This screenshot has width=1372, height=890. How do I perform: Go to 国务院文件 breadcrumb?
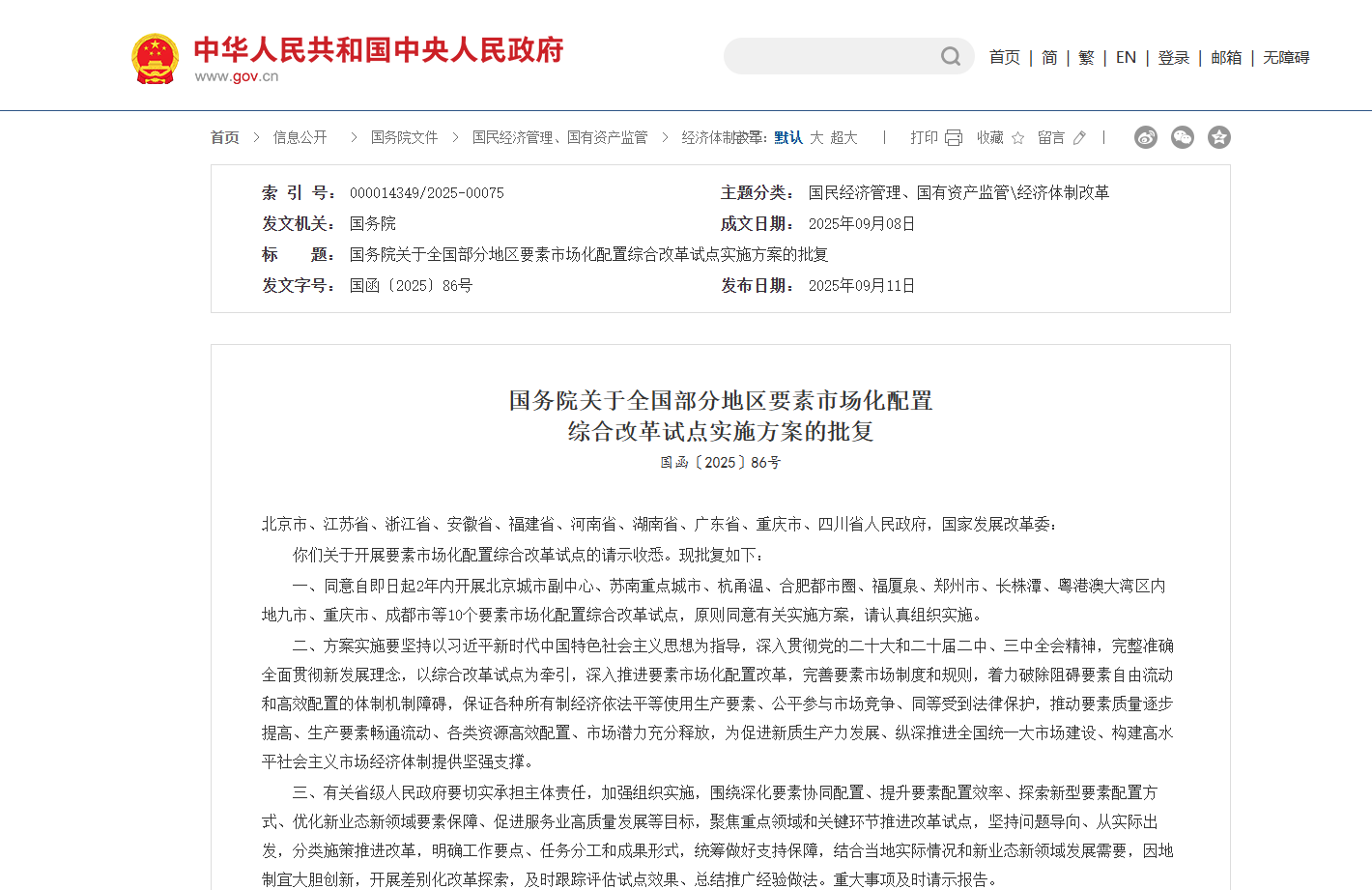(404, 138)
